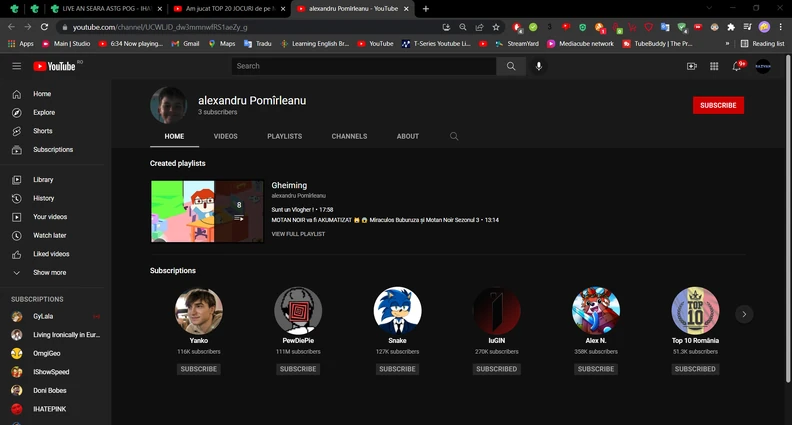Screen dimensions: 792x425
Task: Toggle SUBSCRIBED for Top 10 România
Action: pyautogui.click(x=695, y=369)
